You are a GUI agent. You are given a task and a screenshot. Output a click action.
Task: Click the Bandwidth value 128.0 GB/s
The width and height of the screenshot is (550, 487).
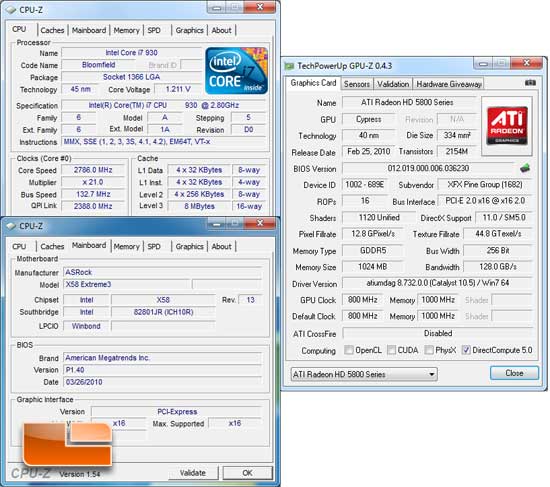tap(498, 267)
